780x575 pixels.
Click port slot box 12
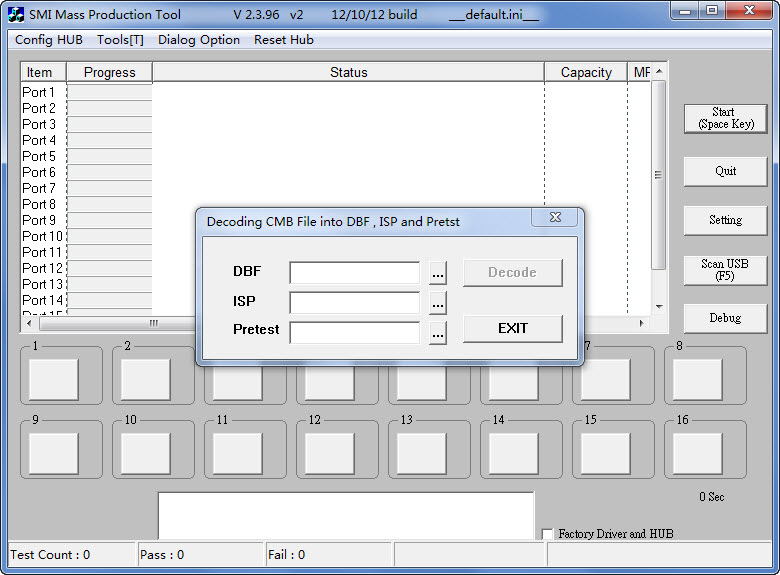coord(330,453)
